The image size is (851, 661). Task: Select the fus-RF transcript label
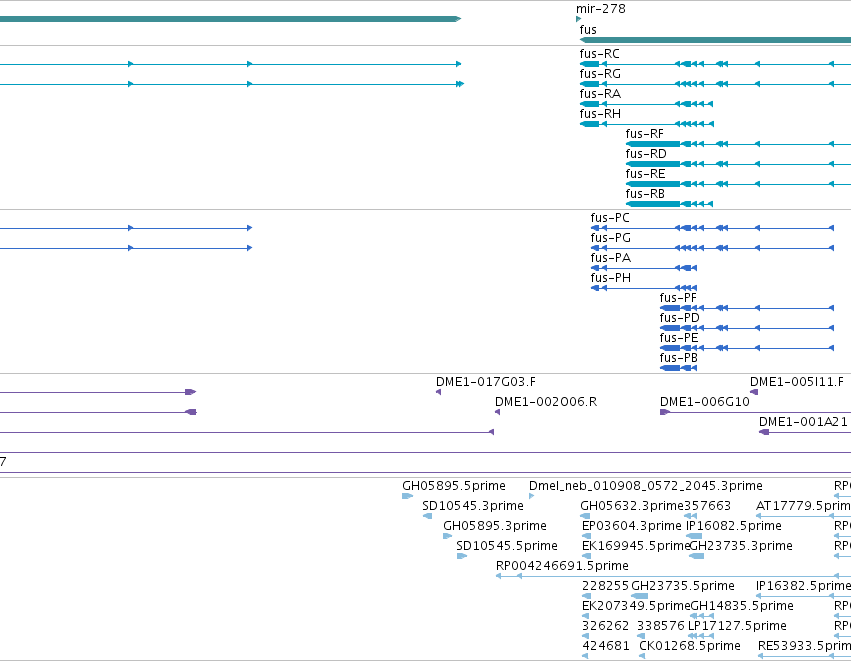(645, 134)
